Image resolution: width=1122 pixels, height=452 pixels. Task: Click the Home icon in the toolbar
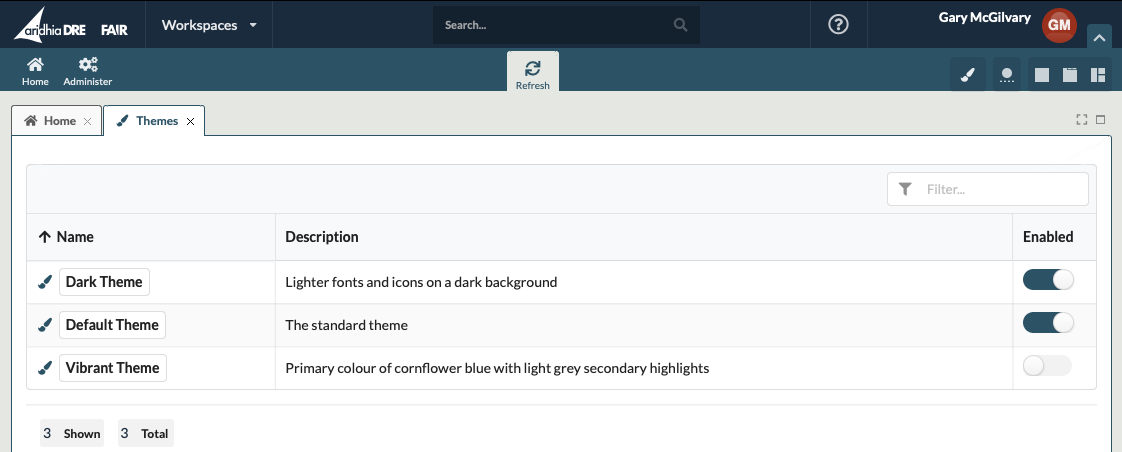(35, 65)
